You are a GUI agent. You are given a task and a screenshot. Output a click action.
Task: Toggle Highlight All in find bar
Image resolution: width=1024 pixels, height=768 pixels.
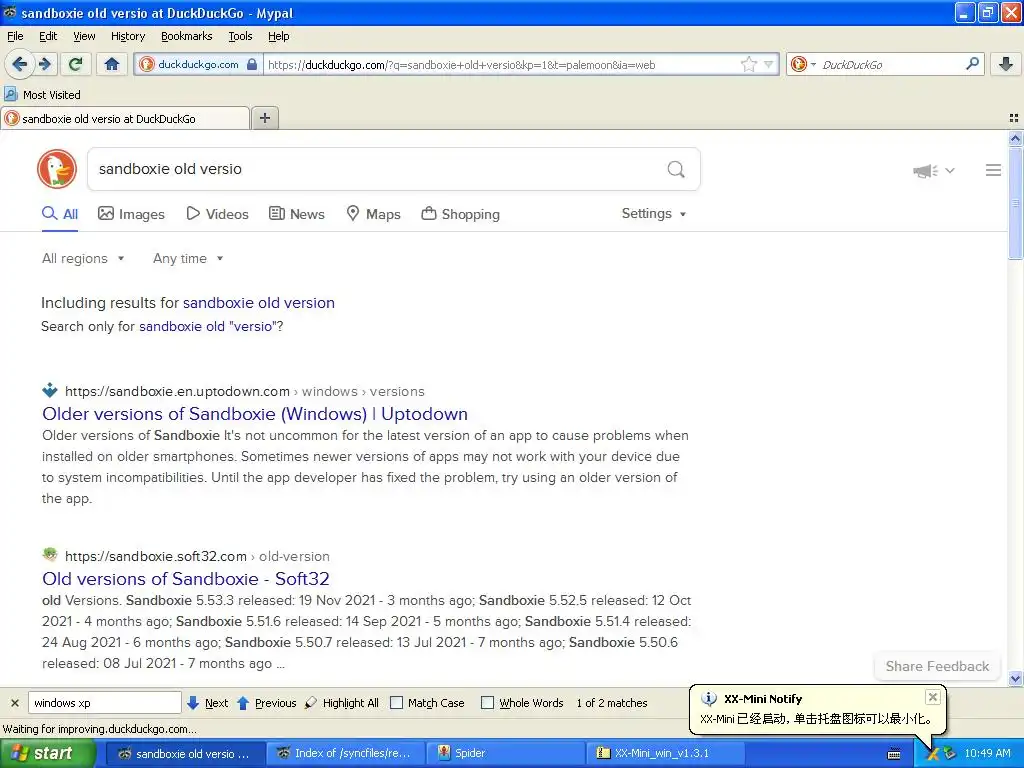[x=342, y=703]
